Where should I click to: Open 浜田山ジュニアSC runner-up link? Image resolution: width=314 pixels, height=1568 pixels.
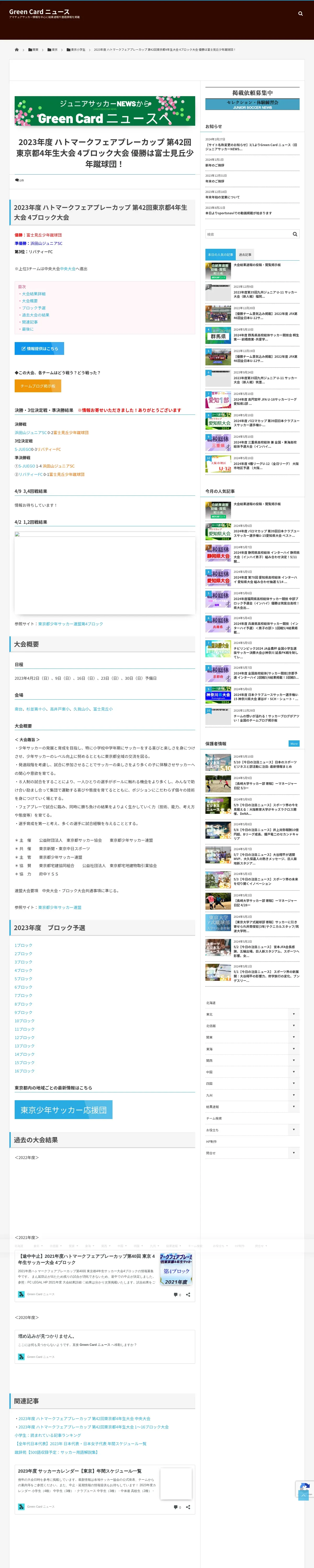click(46, 244)
